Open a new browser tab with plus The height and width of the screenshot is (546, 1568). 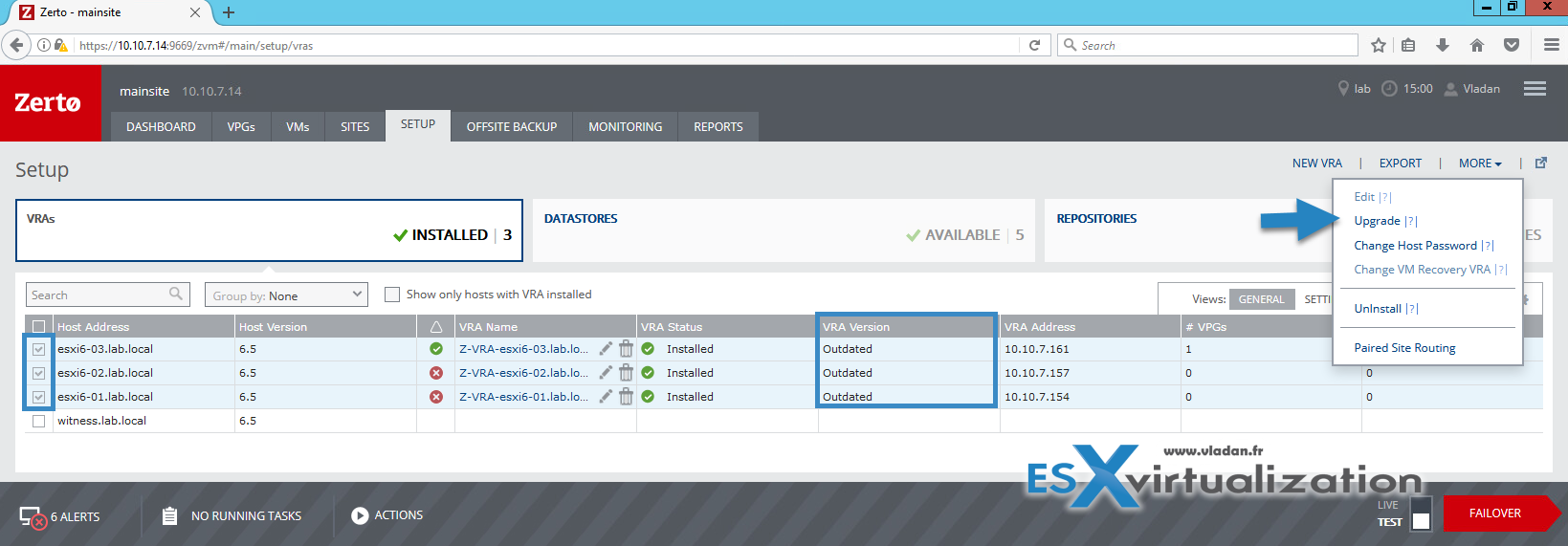[x=228, y=12]
